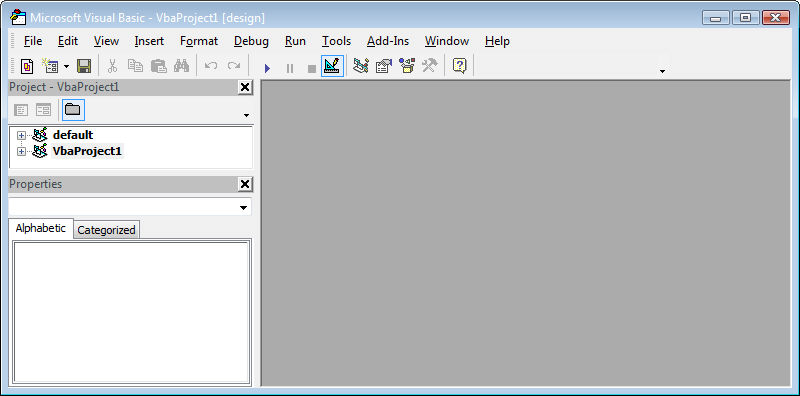Open the Window menu
This screenshot has height=396, width=800.
(x=447, y=41)
